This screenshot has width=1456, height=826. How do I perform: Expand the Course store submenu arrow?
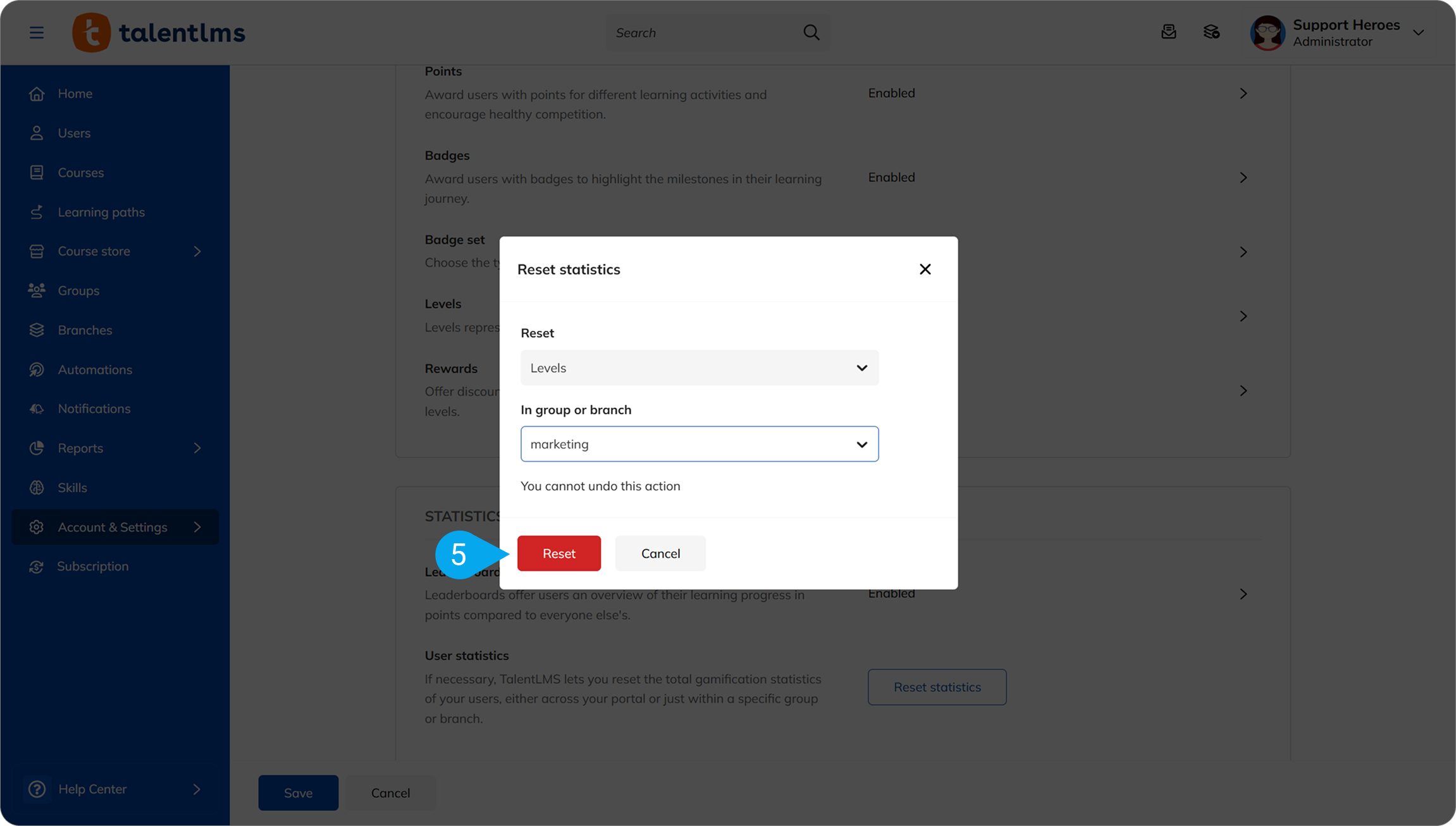point(197,251)
